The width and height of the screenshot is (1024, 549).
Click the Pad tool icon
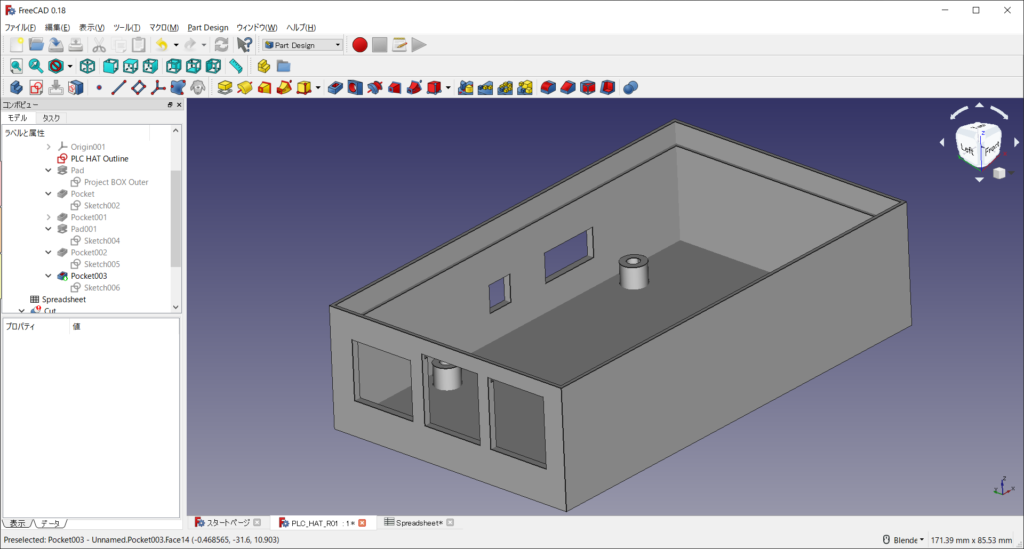225,88
